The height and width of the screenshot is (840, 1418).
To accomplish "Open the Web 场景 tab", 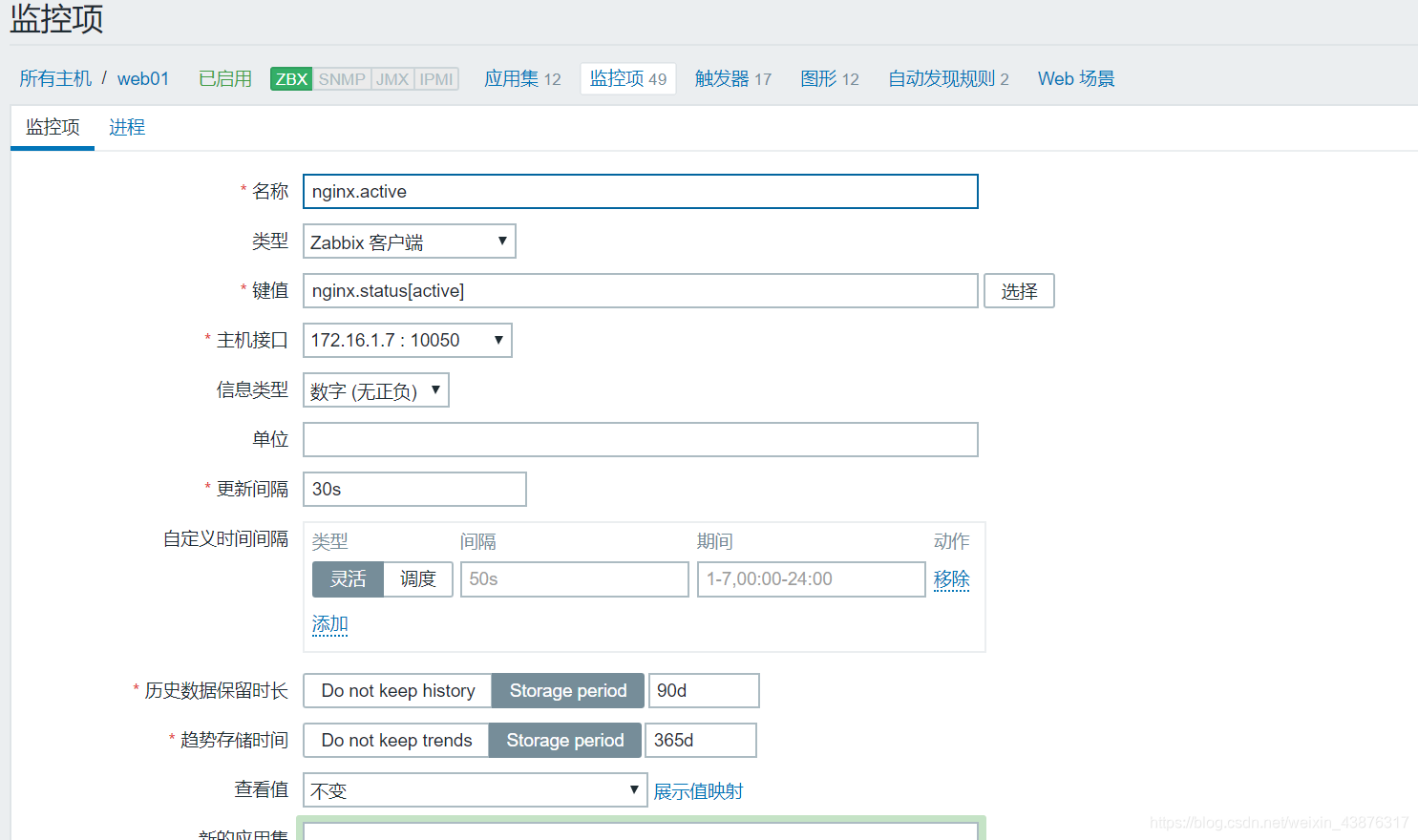I will point(1076,78).
